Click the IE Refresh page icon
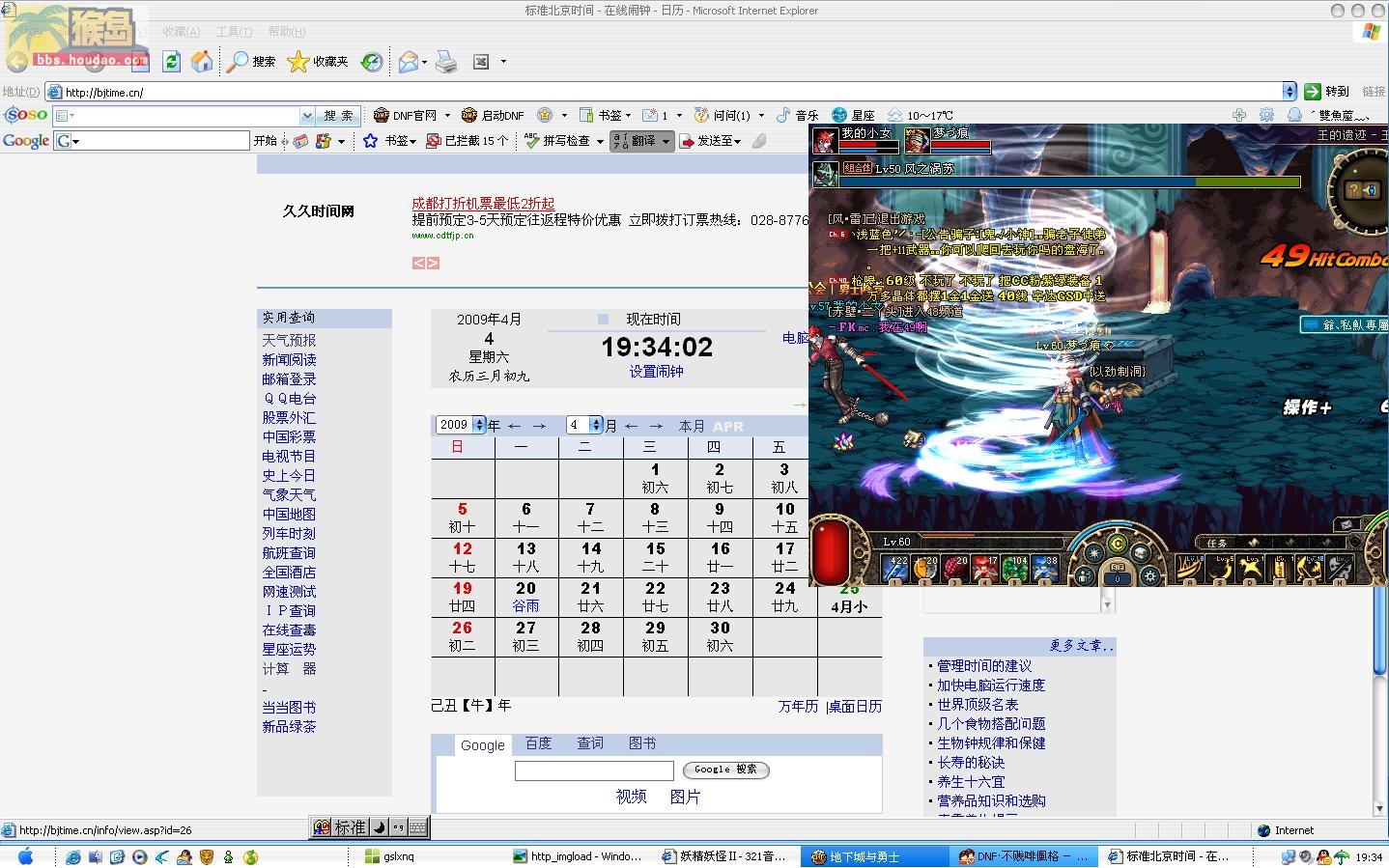Viewport: 1389px width, 868px height. pyautogui.click(x=171, y=62)
